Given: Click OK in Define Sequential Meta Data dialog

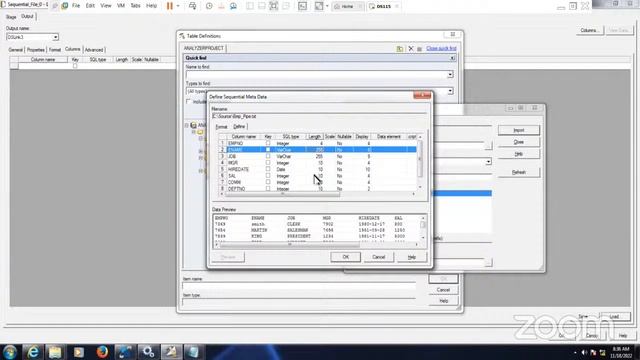Looking at the screenshot, I should tap(345, 257).
